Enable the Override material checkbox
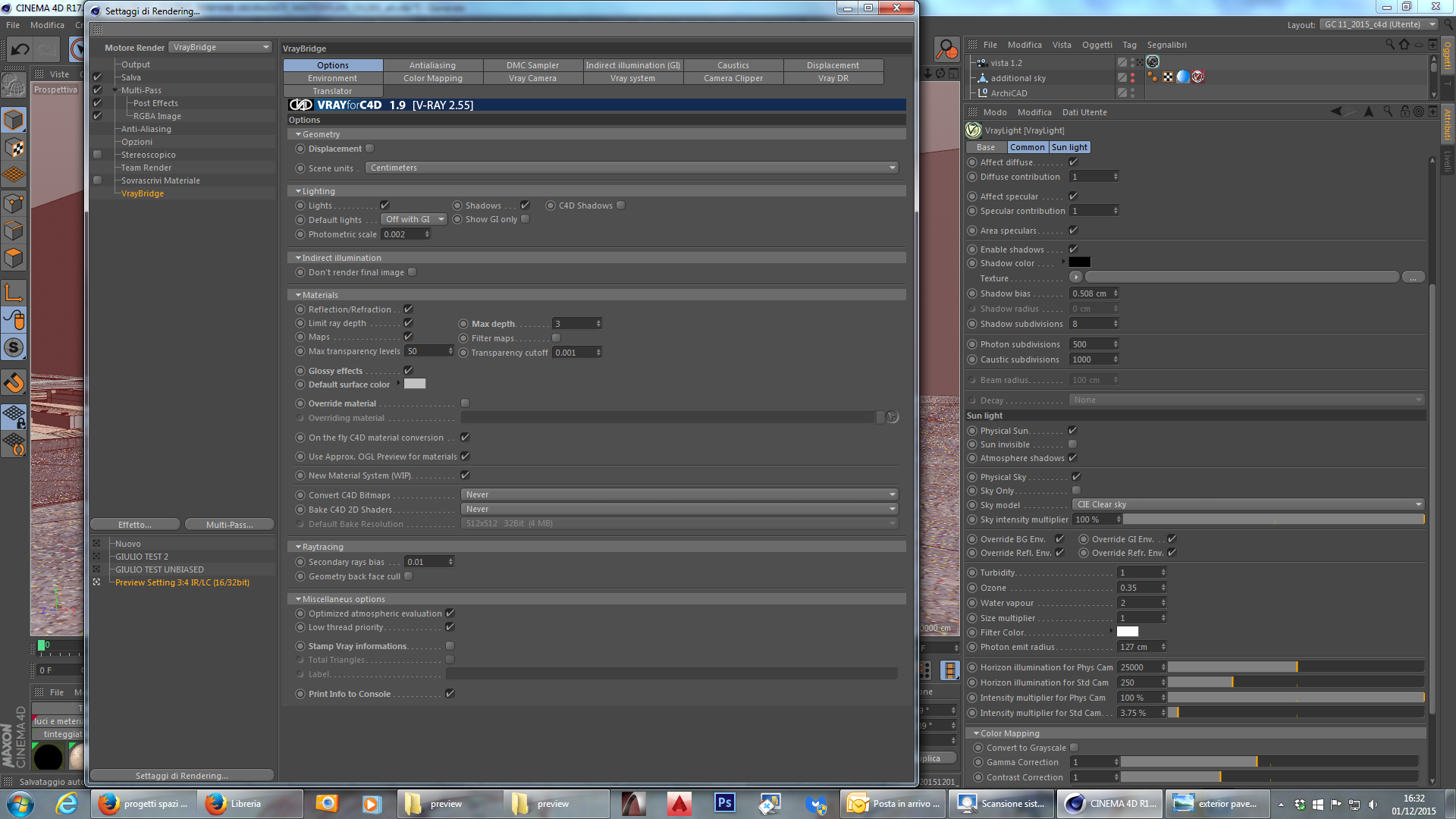This screenshot has width=1456, height=819. [465, 403]
